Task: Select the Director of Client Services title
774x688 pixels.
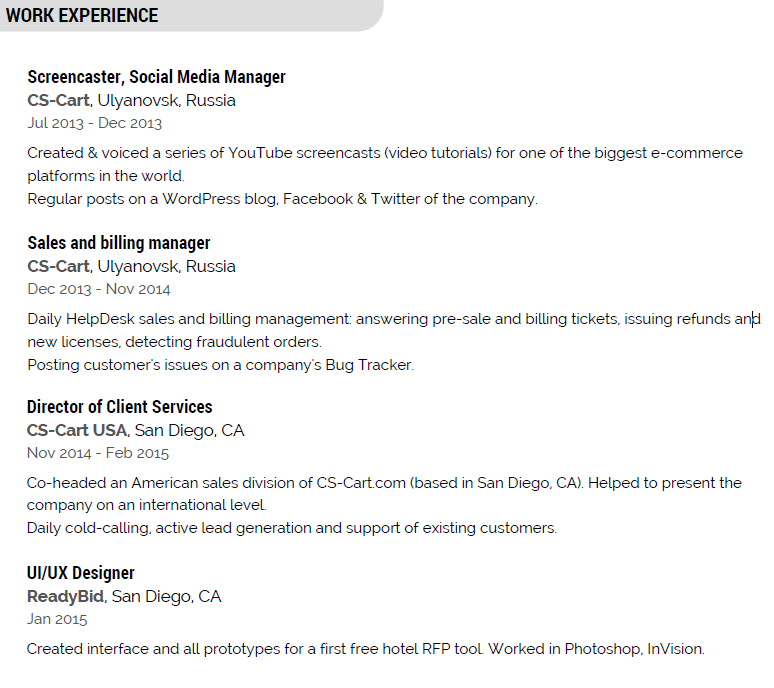Action: [x=119, y=407]
